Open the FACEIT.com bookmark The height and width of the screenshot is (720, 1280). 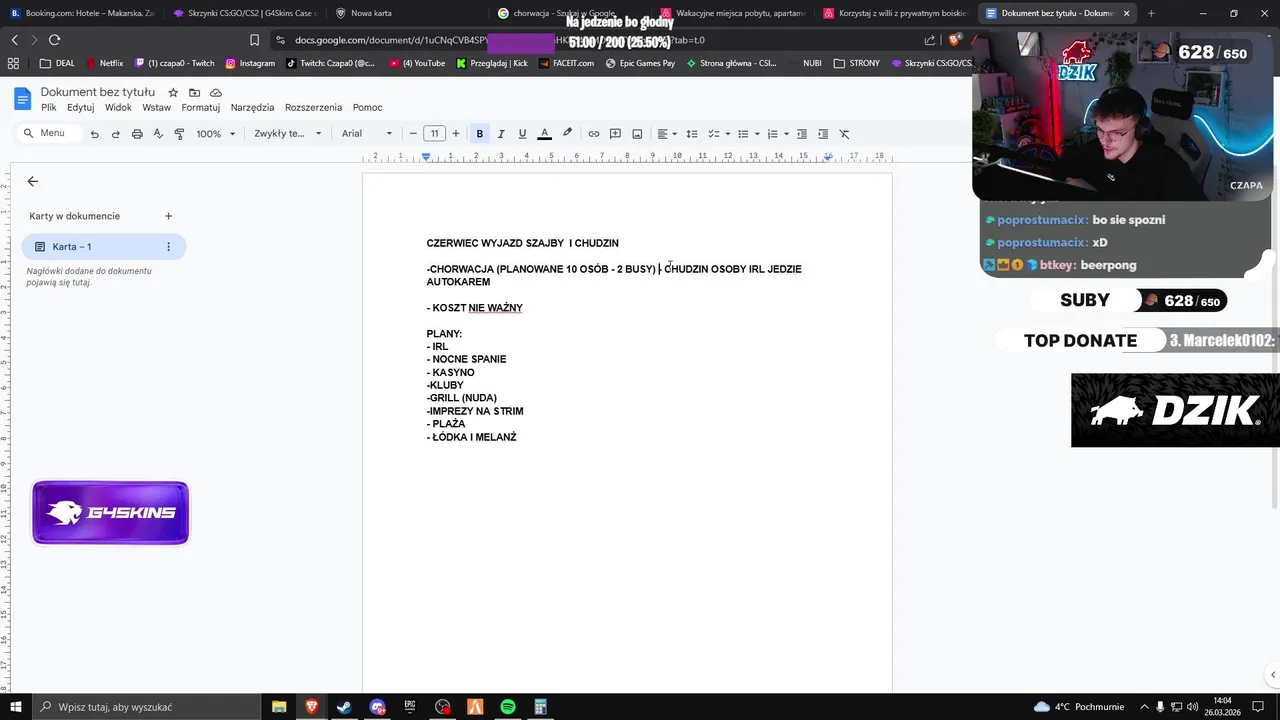pos(566,63)
